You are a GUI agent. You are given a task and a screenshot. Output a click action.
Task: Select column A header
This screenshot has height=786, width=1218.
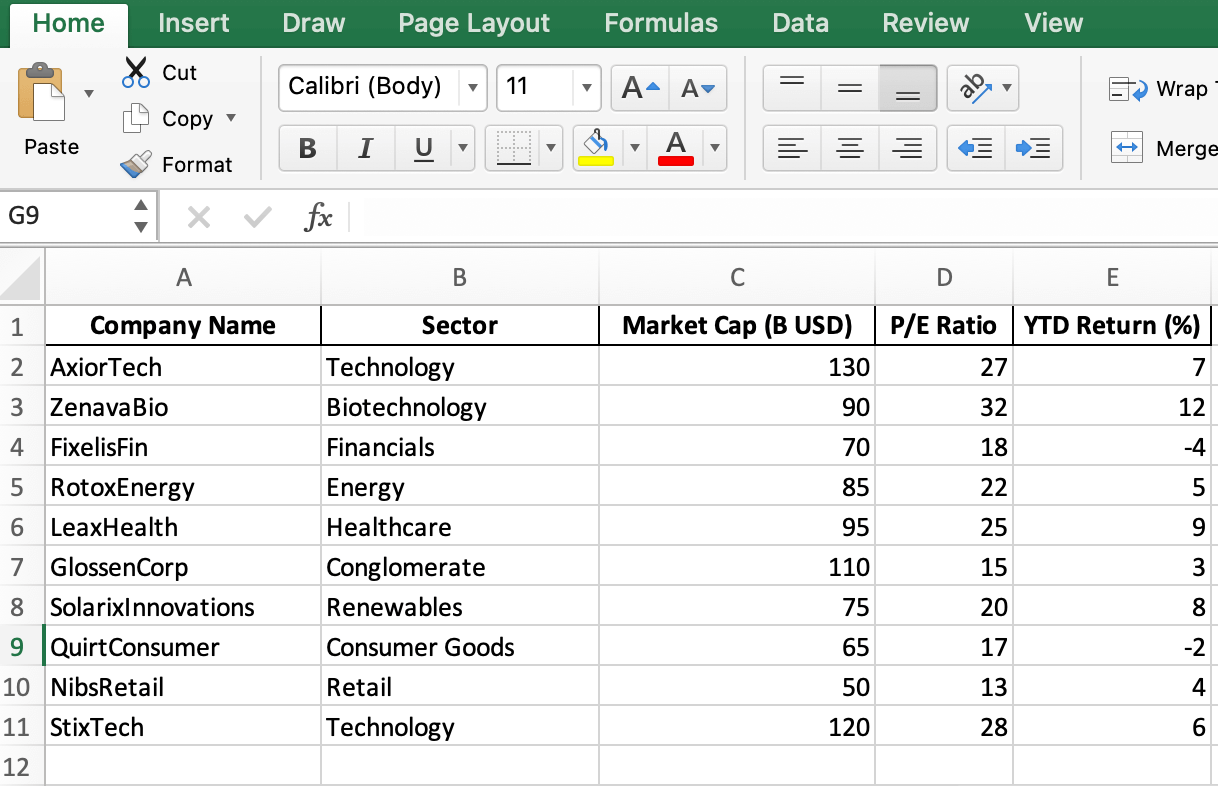(x=183, y=278)
